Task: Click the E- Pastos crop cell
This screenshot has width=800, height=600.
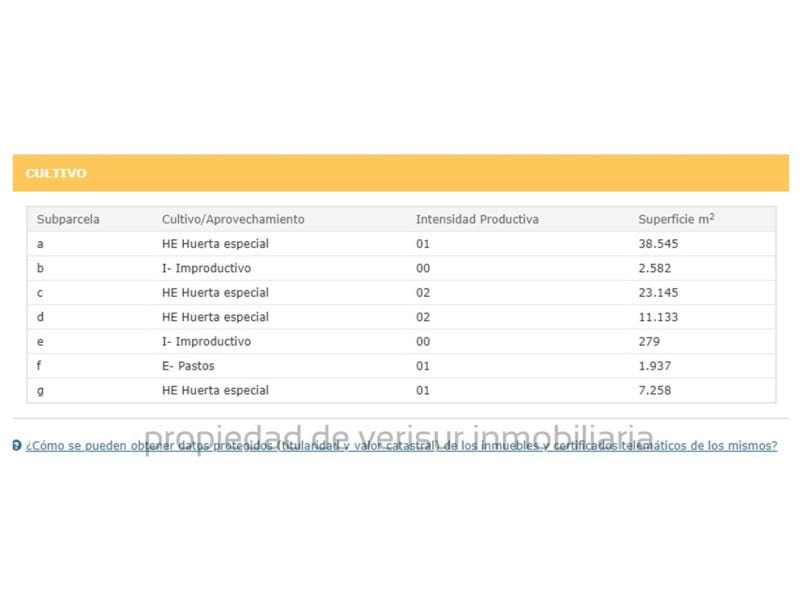Action: (x=188, y=366)
